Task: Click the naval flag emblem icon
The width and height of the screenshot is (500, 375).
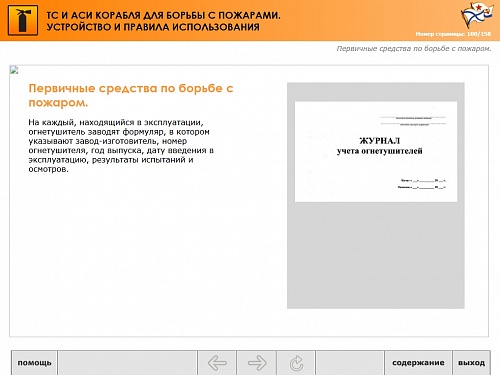Action: pyautogui.click(x=476, y=15)
